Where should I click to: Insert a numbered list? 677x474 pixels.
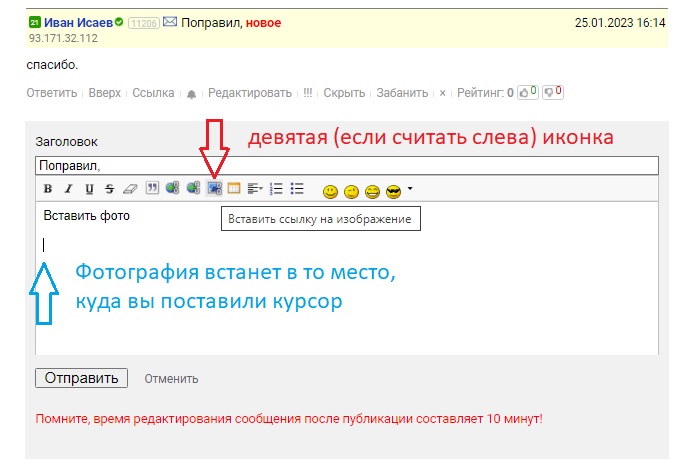point(276,189)
